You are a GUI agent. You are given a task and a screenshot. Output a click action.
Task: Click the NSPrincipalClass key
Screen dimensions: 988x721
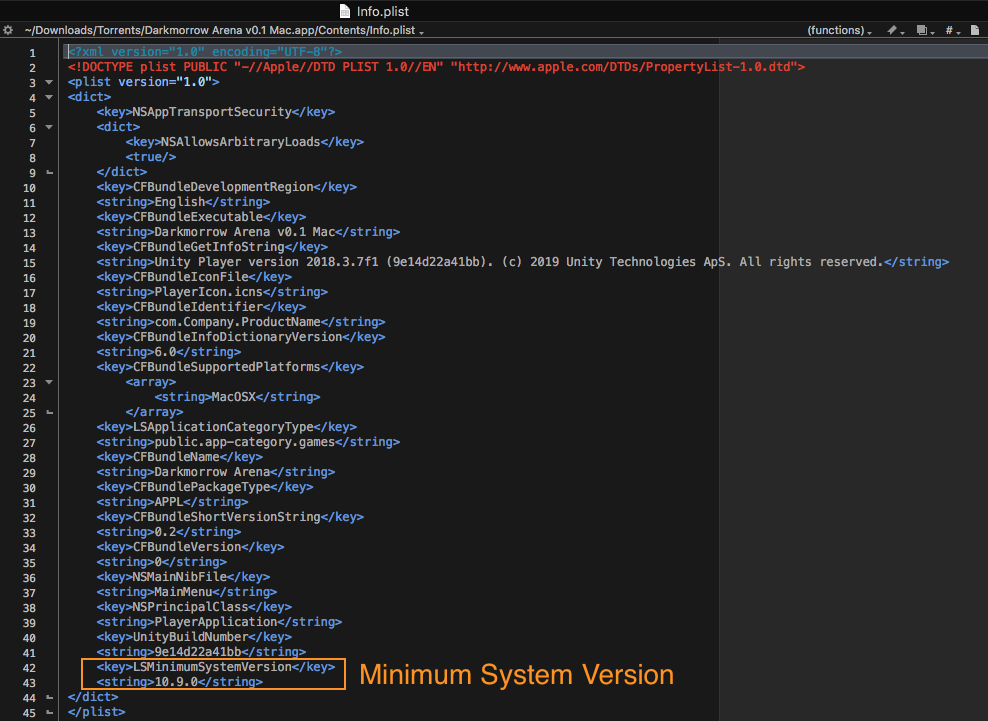tap(194, 607)
